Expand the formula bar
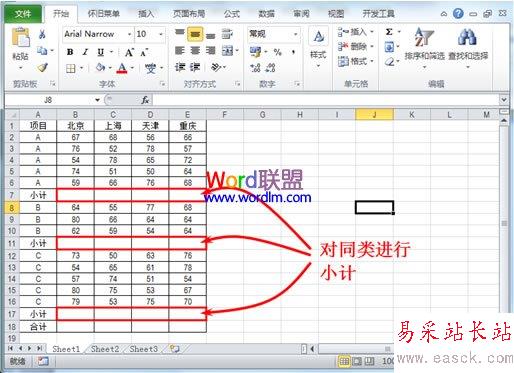514x373 pixels. tap(504, 100)
